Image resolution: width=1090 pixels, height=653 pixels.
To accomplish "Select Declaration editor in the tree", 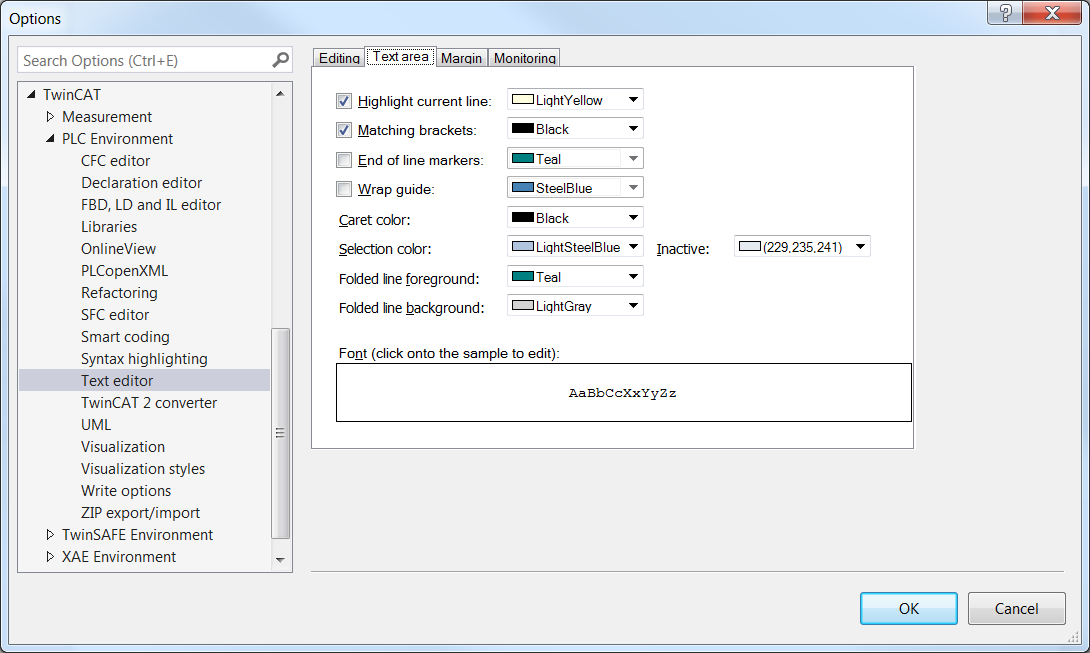I will point(141,183).
